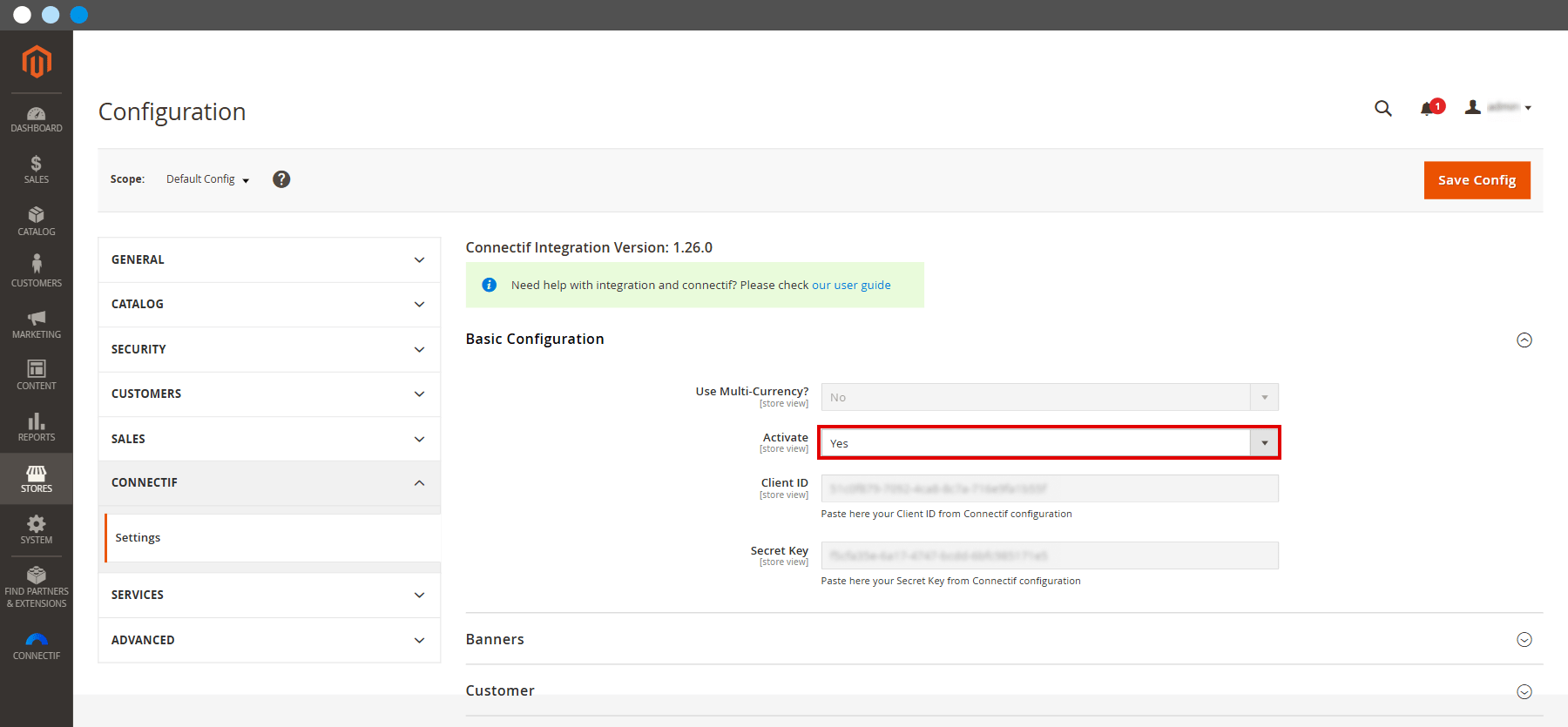Open the Stores sidebar menu
This screenshot has width=1568, height=727.
coord(37,478)
